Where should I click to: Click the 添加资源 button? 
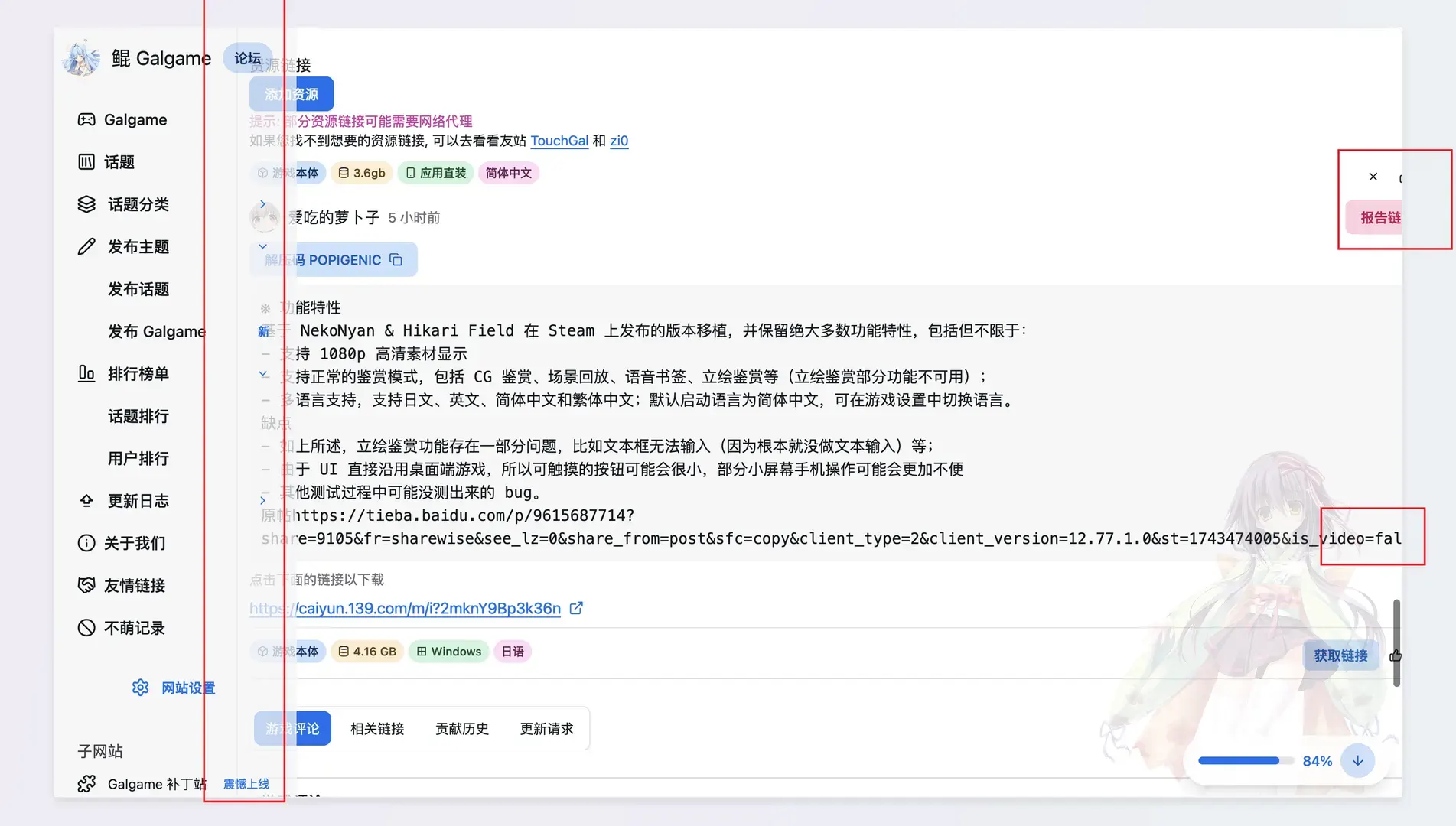coord(292,94)
